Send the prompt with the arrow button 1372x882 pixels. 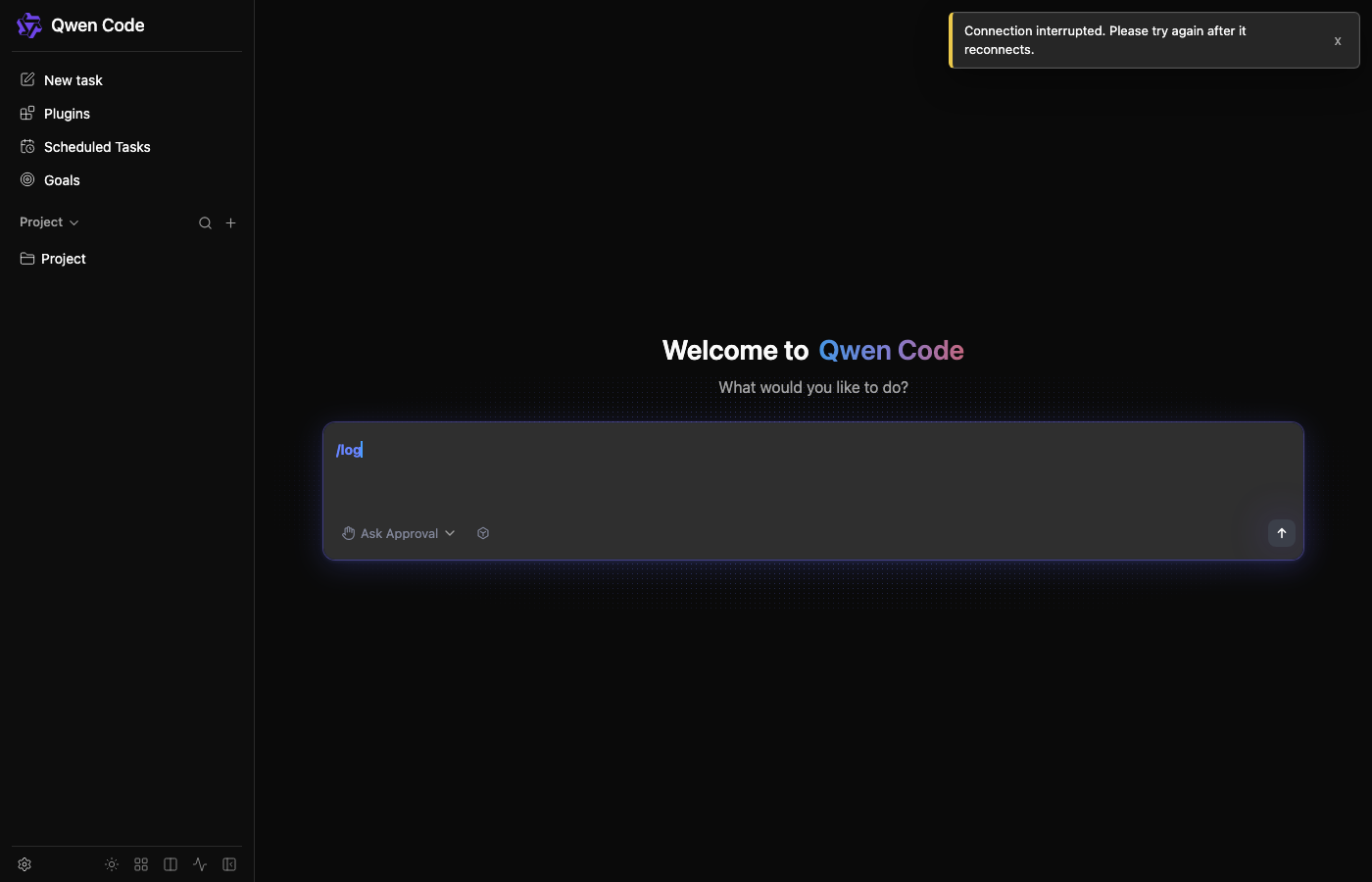[x=1282, y=533]
